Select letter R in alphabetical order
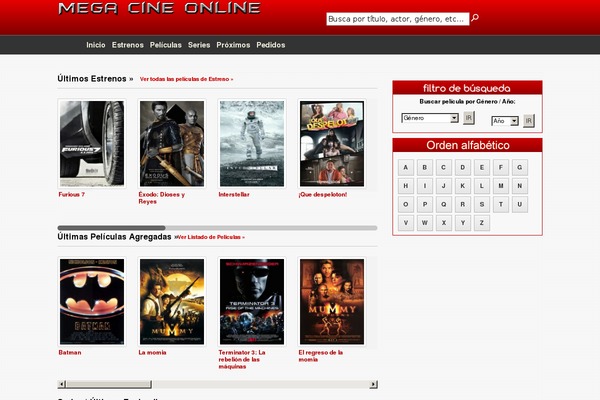 pyautogui.click(x=463, y=204)
